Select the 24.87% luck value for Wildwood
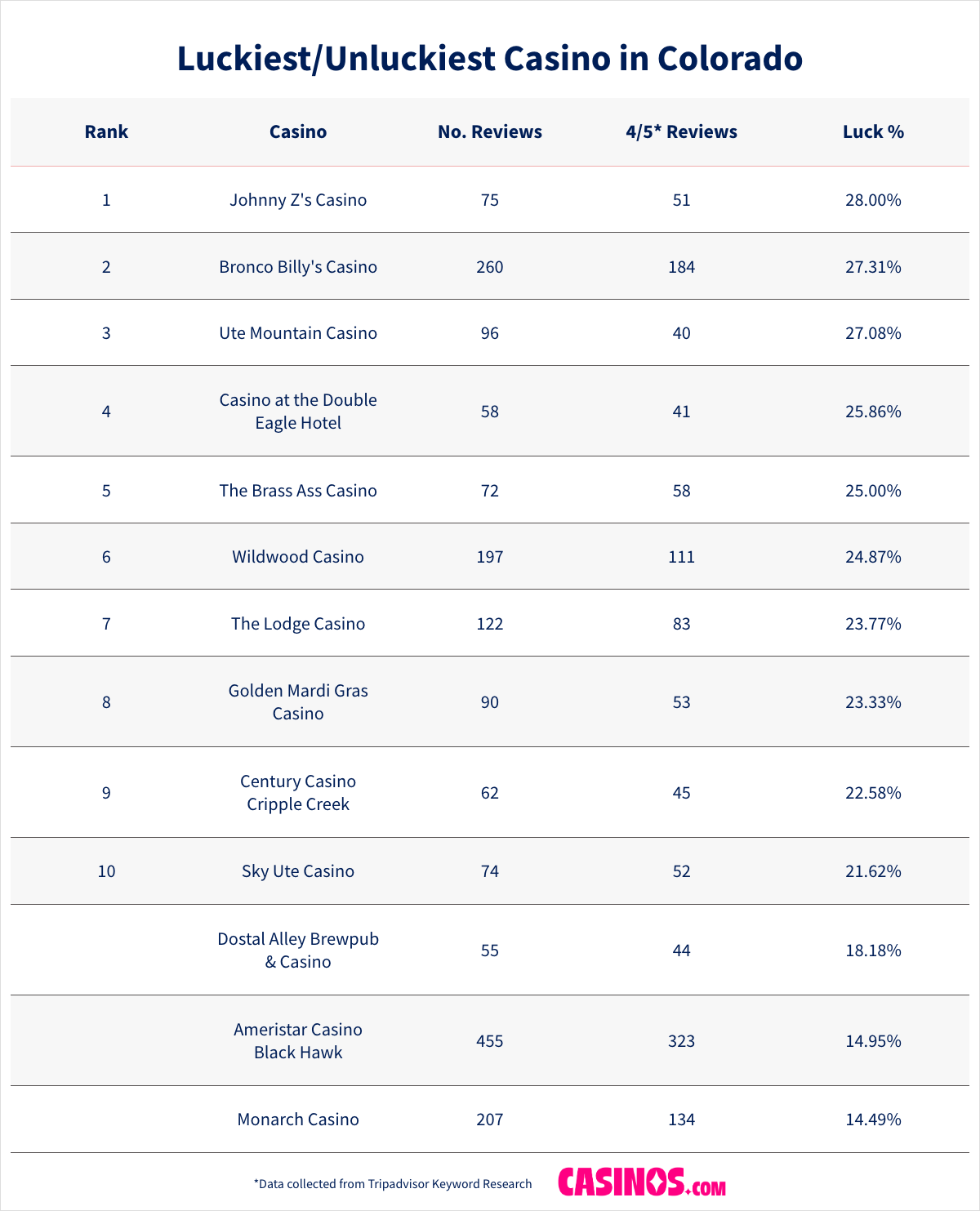 pos(873,557)
